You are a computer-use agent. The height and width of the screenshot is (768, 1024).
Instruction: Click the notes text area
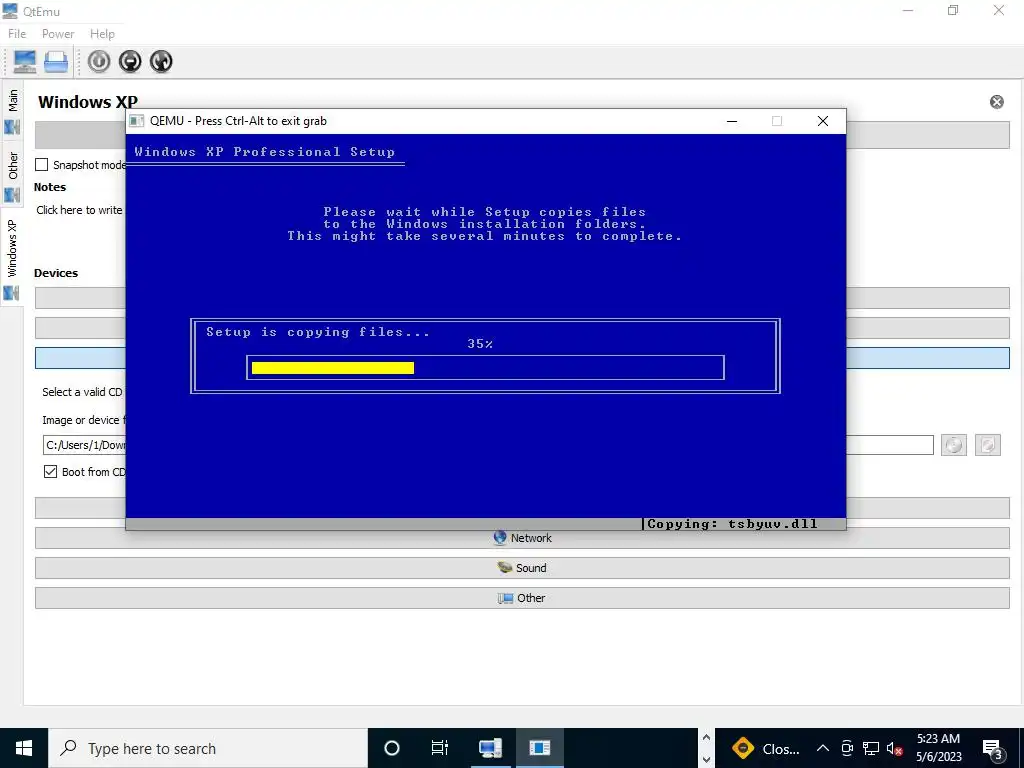tap(80, 210)
